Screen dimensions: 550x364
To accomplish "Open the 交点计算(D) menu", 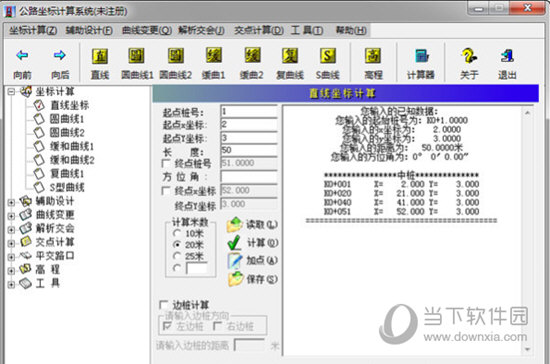I will [x=259, y=31].
